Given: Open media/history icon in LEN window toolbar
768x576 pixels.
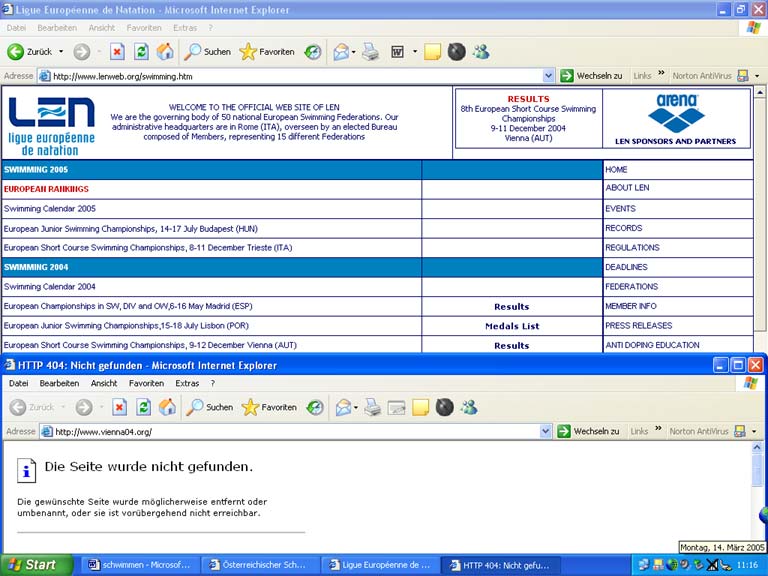Looking at the screenshot, I should click(x=312, y=51).
